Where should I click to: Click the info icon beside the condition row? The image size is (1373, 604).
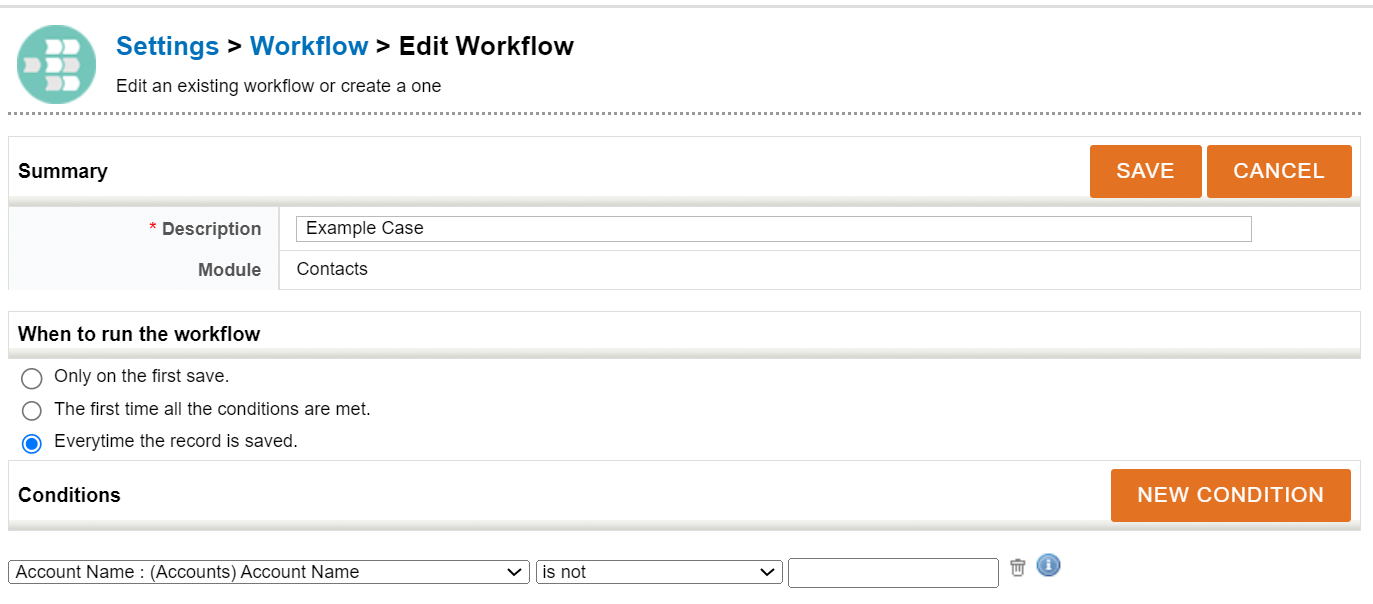[1047, 565]
